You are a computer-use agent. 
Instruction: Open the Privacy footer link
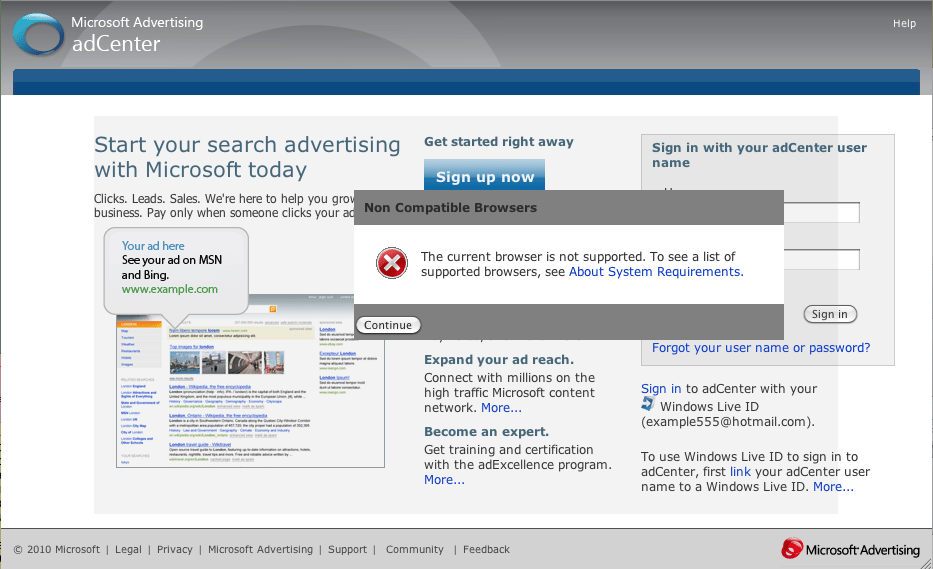tap(175, 549)
